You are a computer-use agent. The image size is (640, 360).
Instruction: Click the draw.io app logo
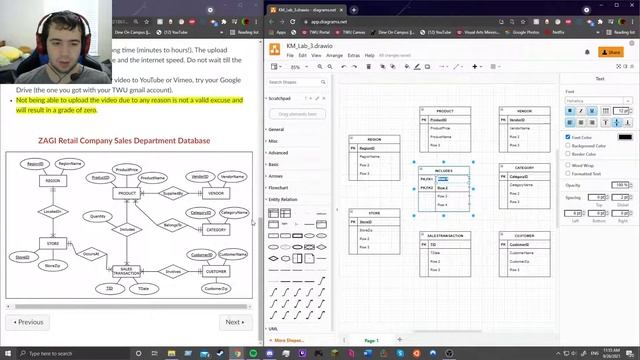275,50
